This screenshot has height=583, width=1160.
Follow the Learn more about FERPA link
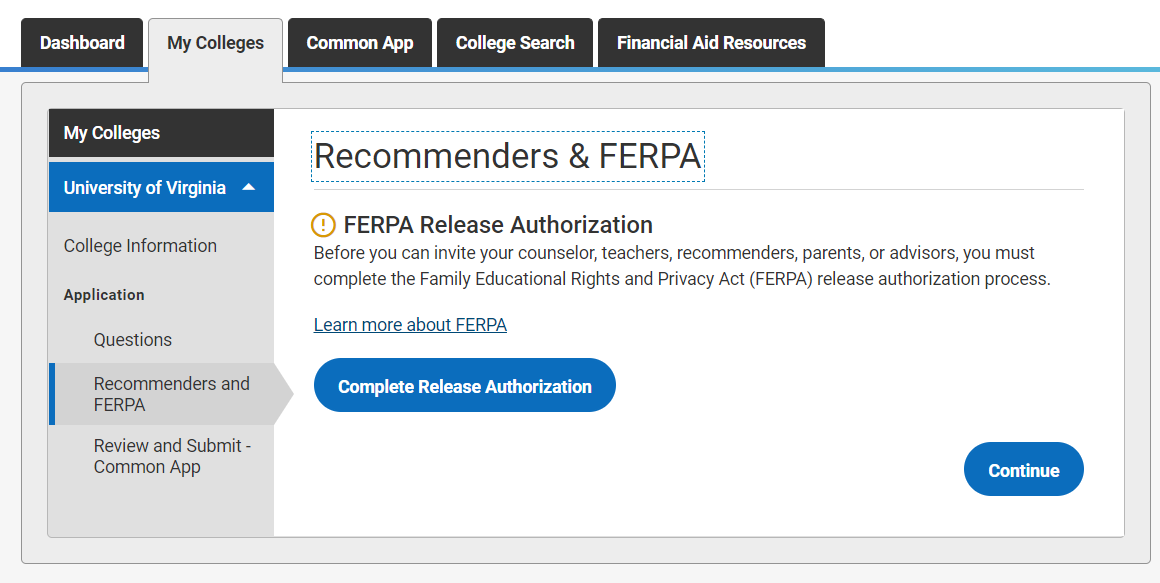coord(410,325)
